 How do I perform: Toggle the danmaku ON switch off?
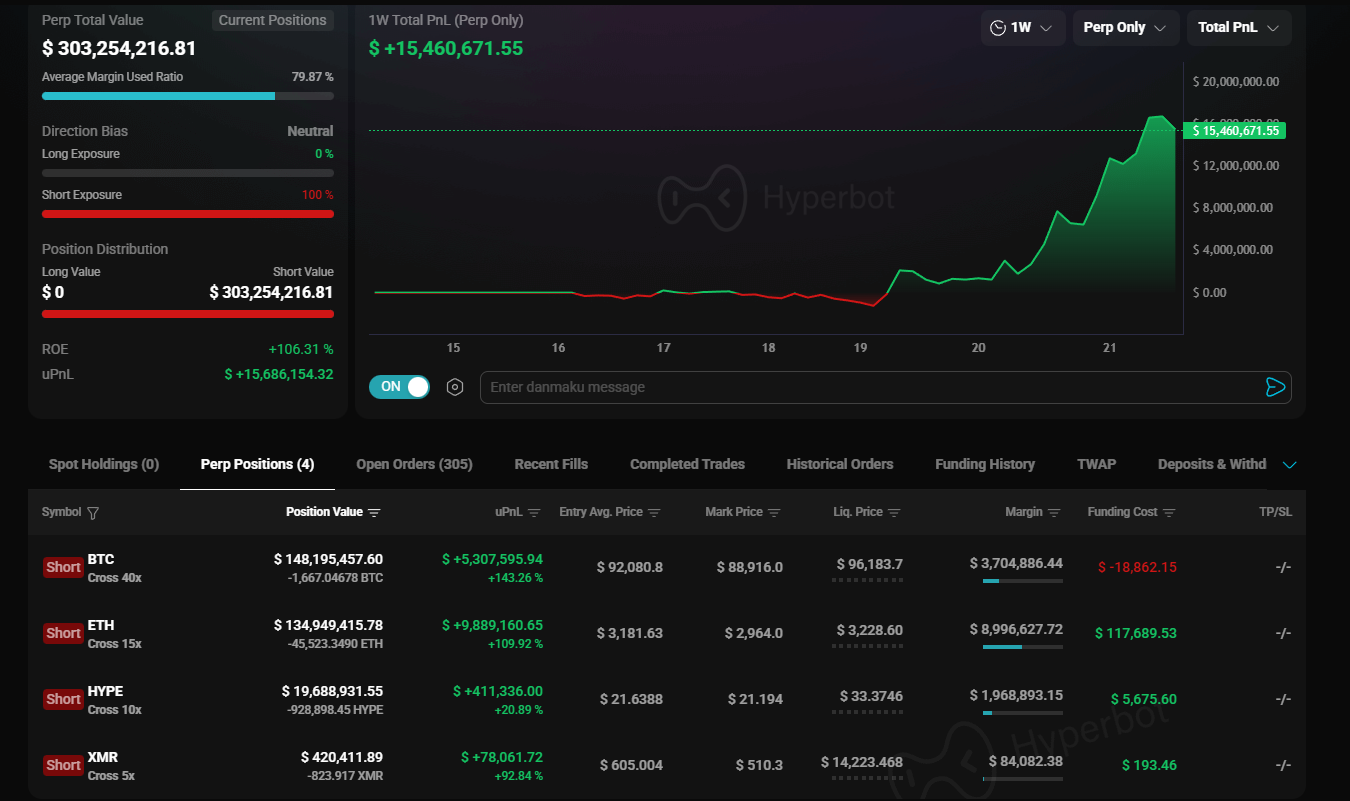click(x=399, y=387)
